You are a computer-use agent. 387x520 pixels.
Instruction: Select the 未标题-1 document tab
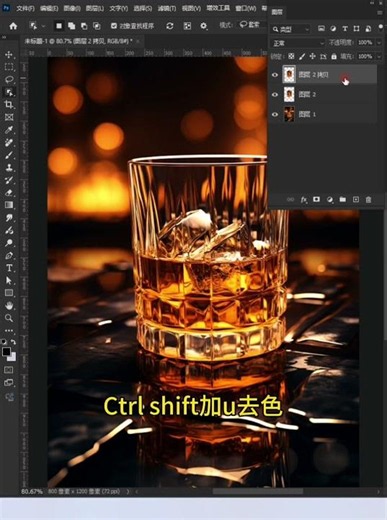[x=78, y=41]
